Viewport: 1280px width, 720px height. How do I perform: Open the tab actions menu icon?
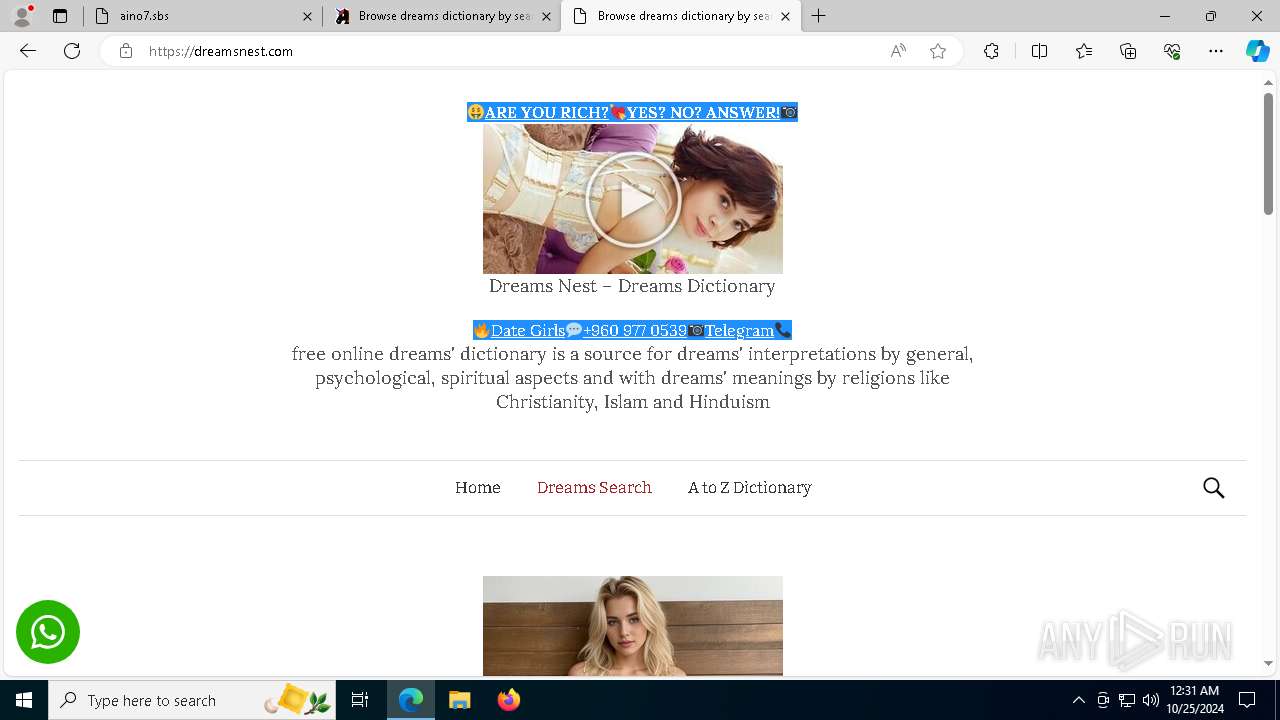pos(60,16)
